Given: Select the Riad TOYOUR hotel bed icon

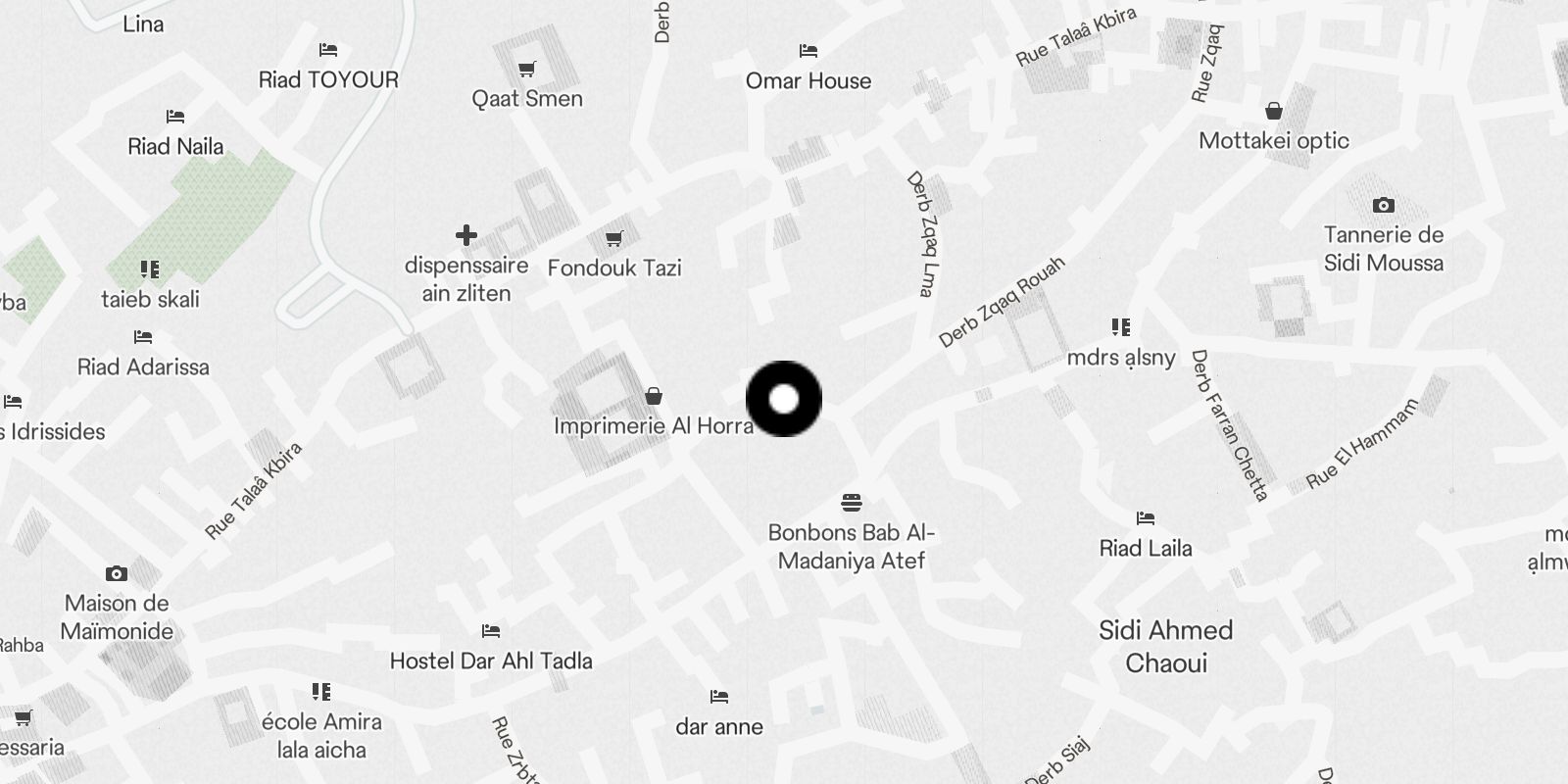Looking at the screenshot, I should [328, 50].
